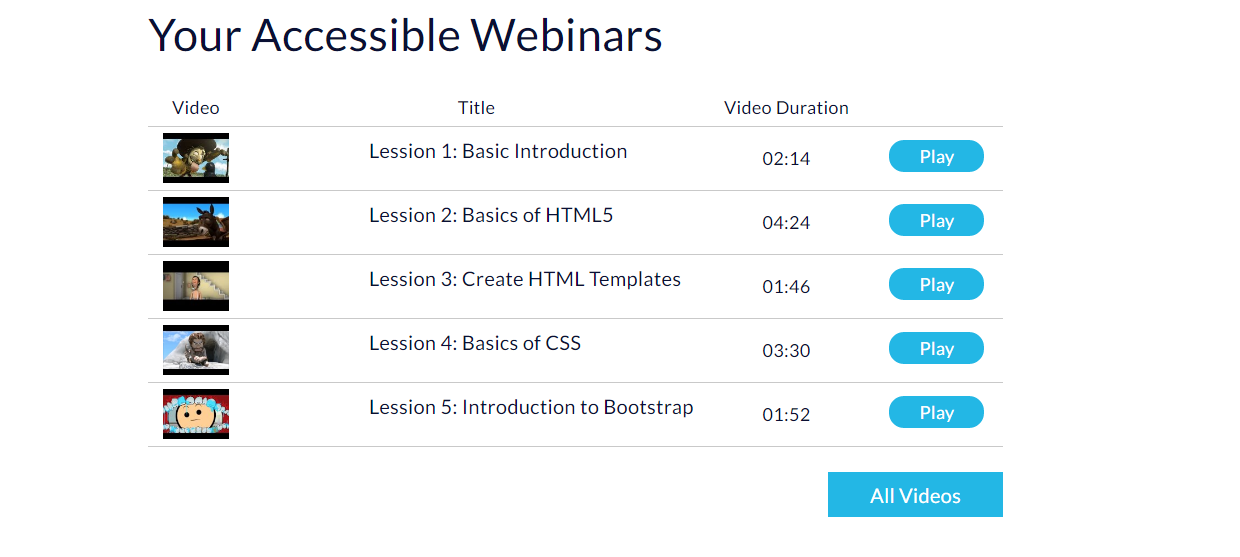Start Lesson 4: Basics of CSS playback

pyautogui.click(x=936, y=349)
